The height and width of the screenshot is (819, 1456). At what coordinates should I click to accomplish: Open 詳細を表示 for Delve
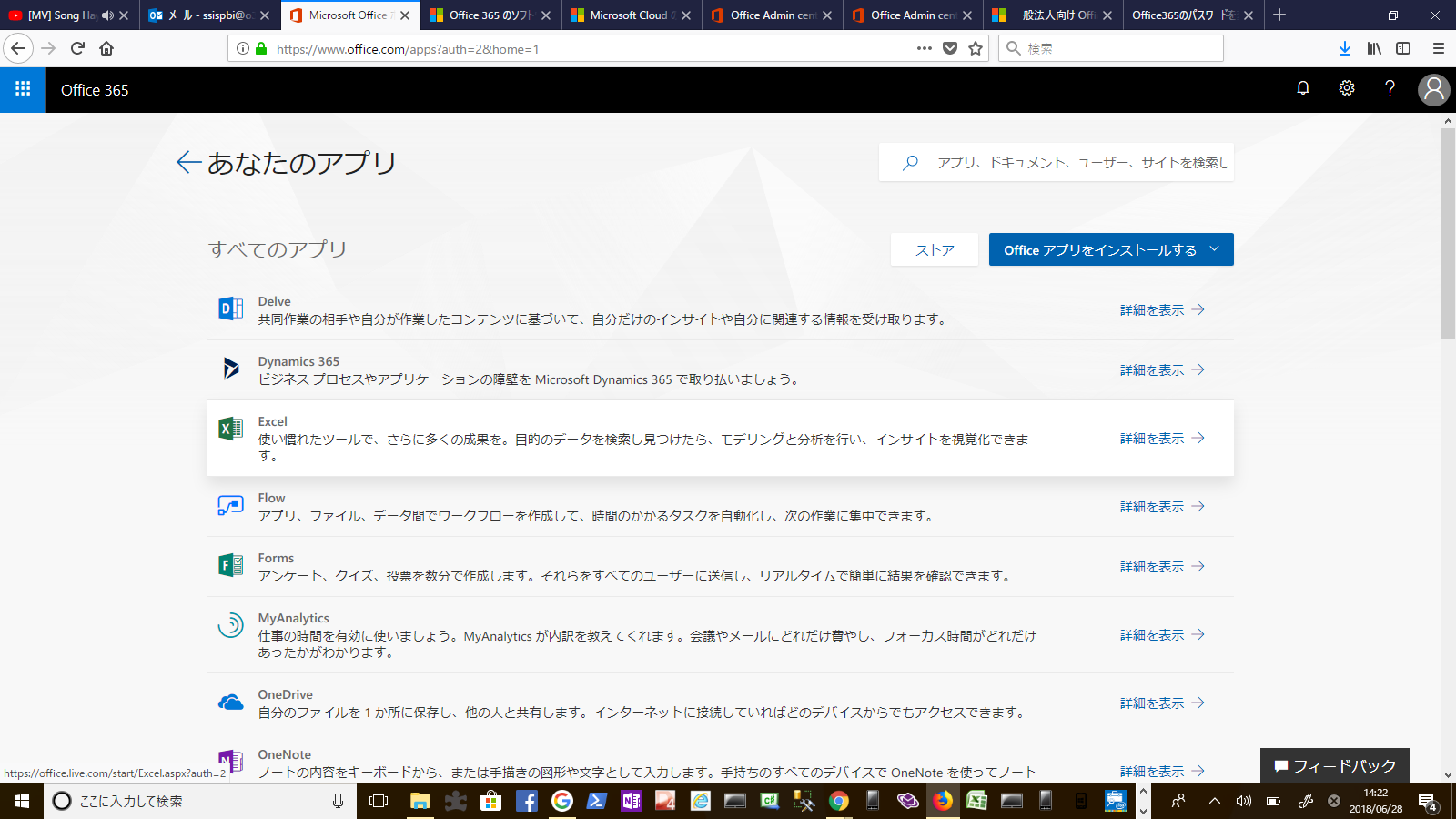(1162, 310)
